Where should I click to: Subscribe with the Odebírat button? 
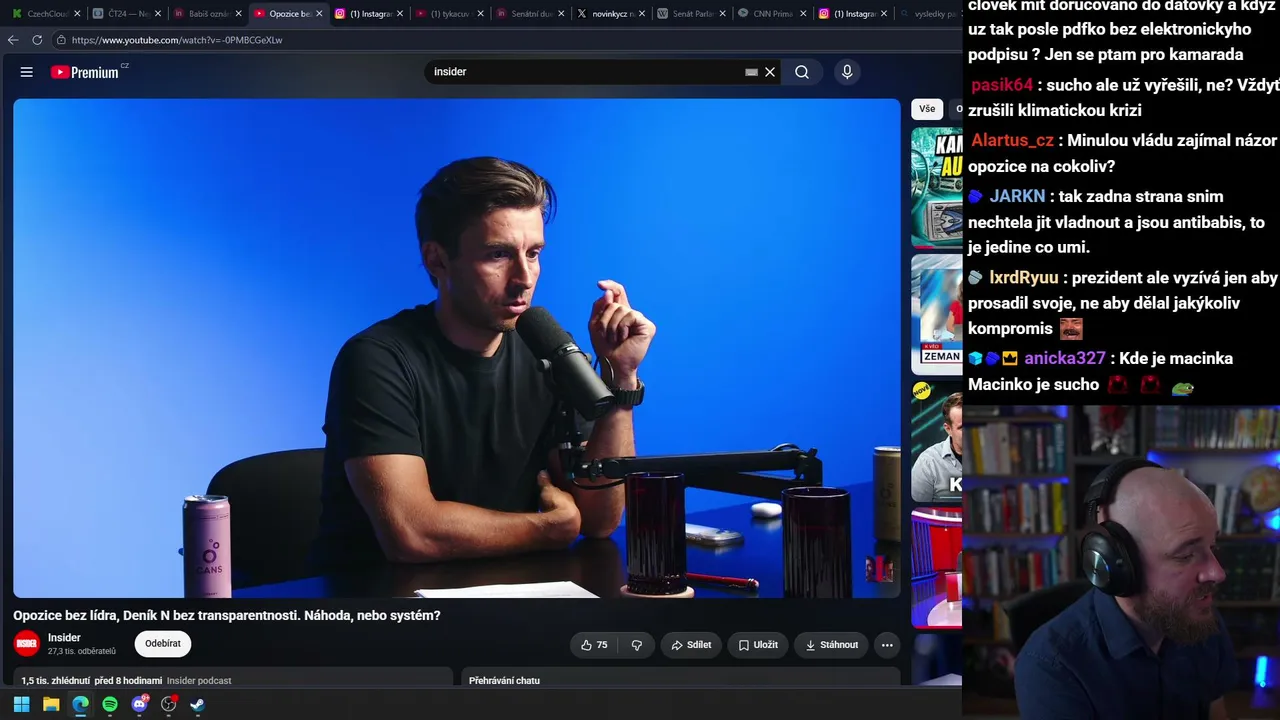pos(163,644)
